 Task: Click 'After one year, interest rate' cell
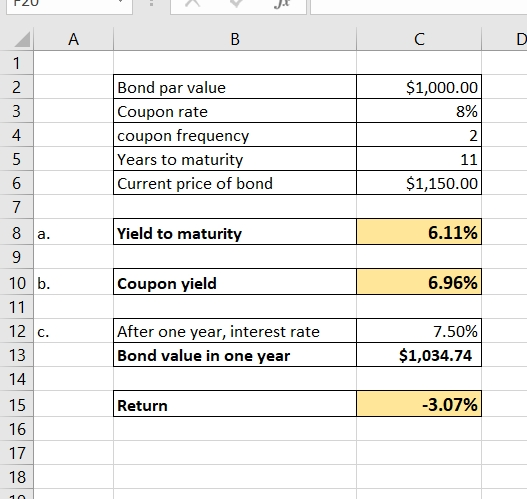235,331
